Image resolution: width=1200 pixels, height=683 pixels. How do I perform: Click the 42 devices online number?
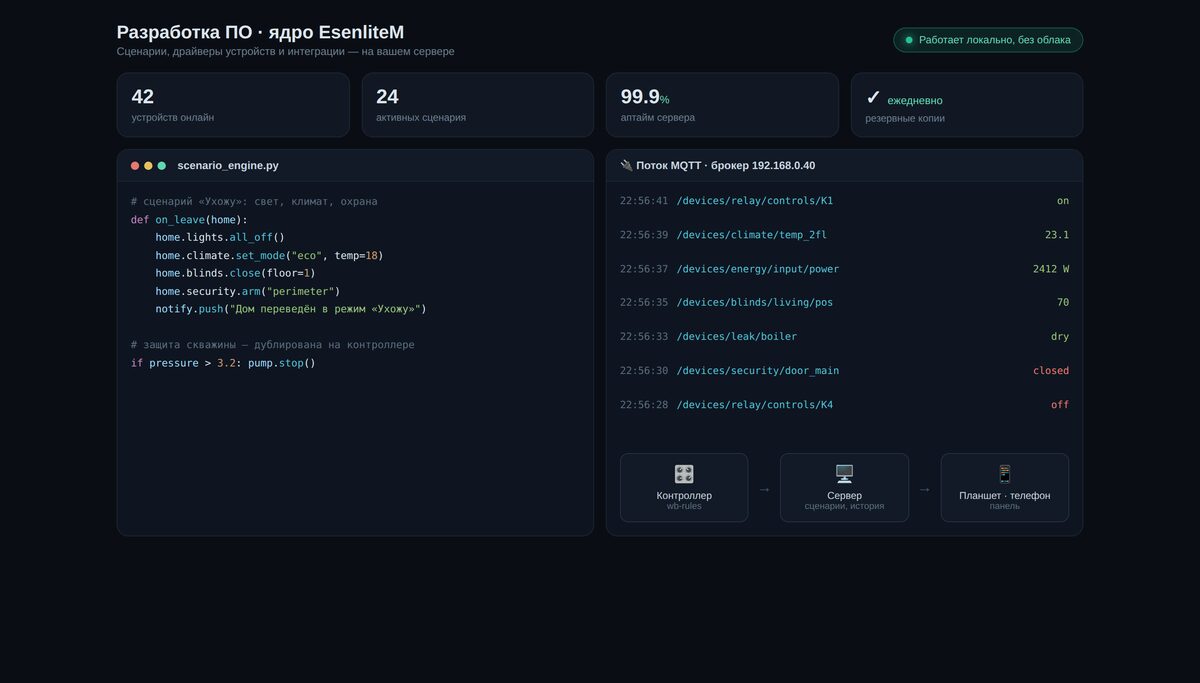(143, 97)
